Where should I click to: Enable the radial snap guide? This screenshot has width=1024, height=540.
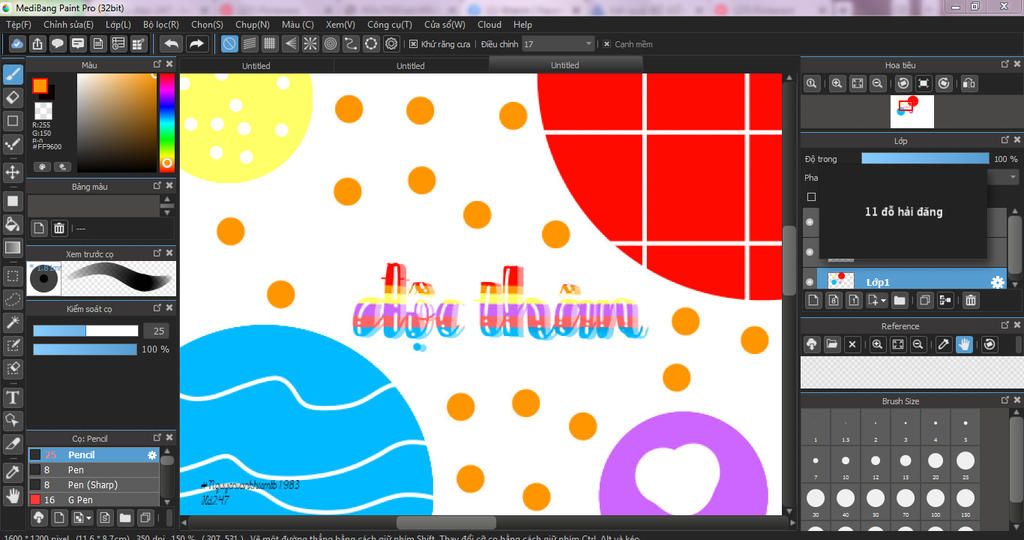pyautogui.click(x=310, y=44)
